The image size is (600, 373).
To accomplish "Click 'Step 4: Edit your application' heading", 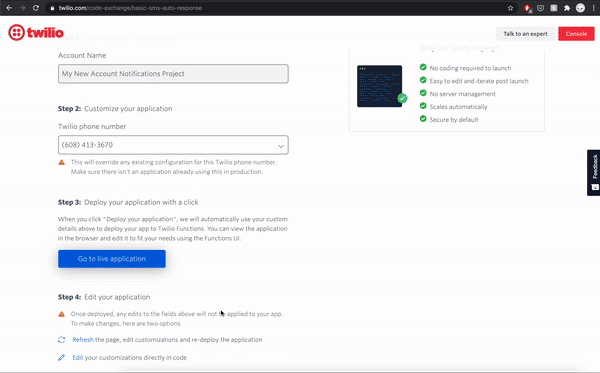I will pyautogui.click(x=104, y=297).
